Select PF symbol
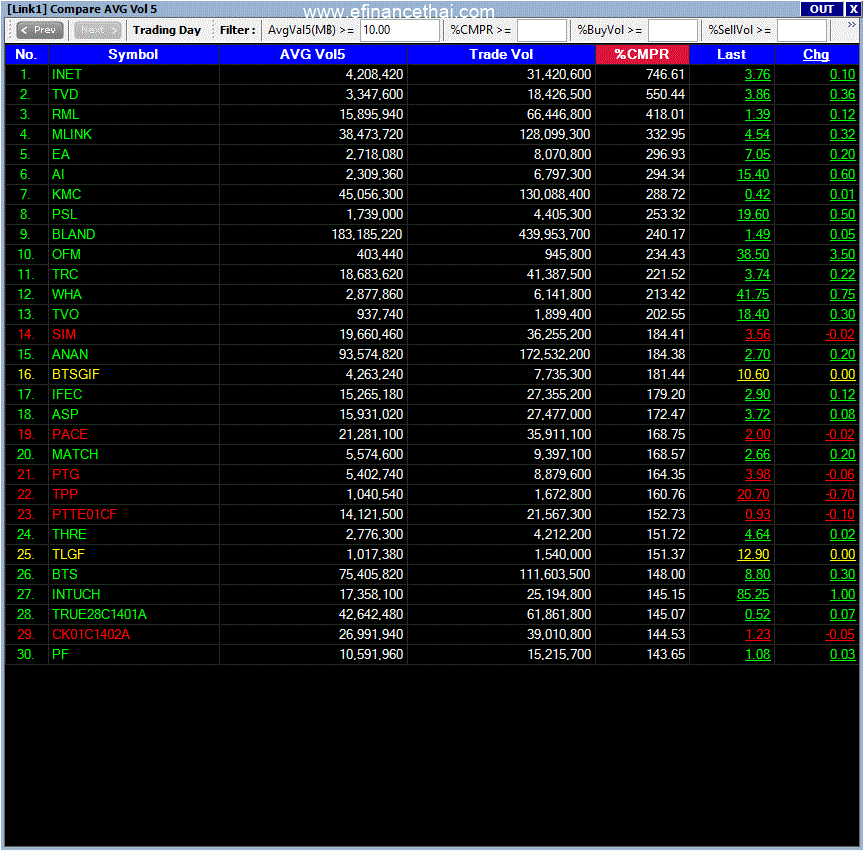864x851 pixels. (x=61, y=654)
